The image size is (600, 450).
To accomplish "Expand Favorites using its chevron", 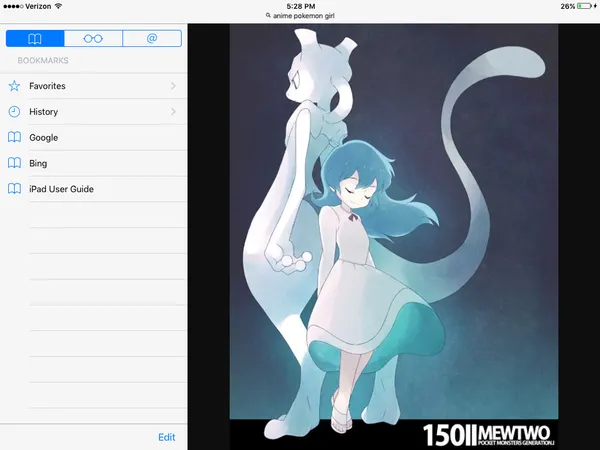I will [173, 86].
